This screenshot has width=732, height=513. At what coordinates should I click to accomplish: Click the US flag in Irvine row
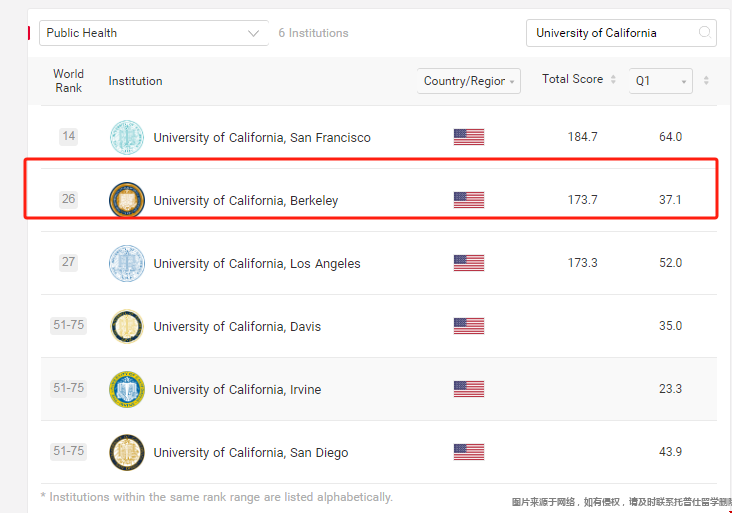pyautogui.click(x=469, y=389)
